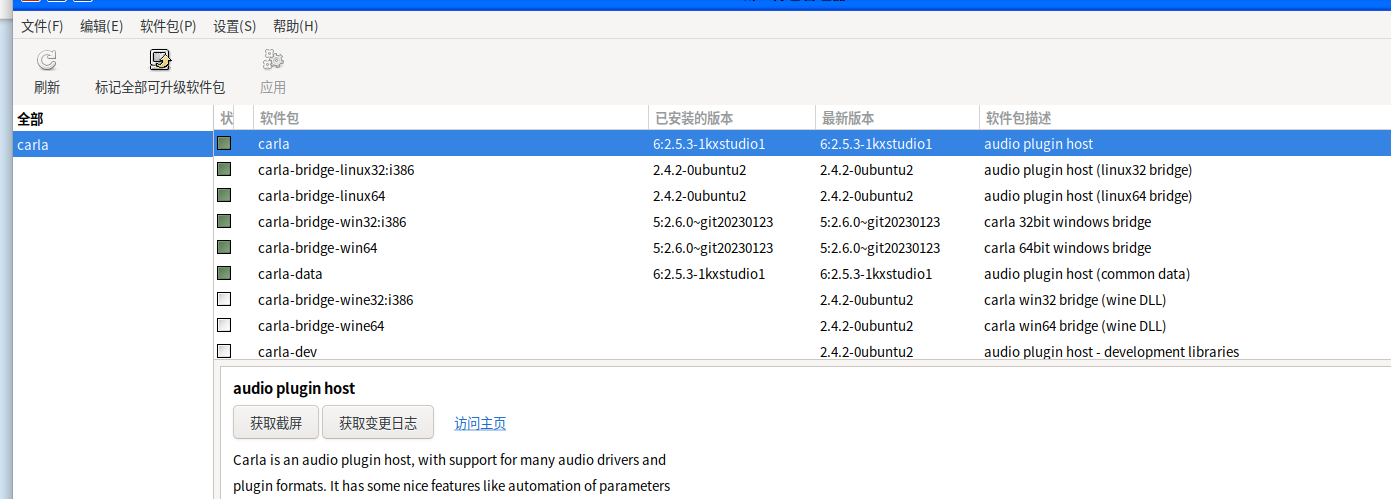Open the 访问主页 link

(480, 423)
